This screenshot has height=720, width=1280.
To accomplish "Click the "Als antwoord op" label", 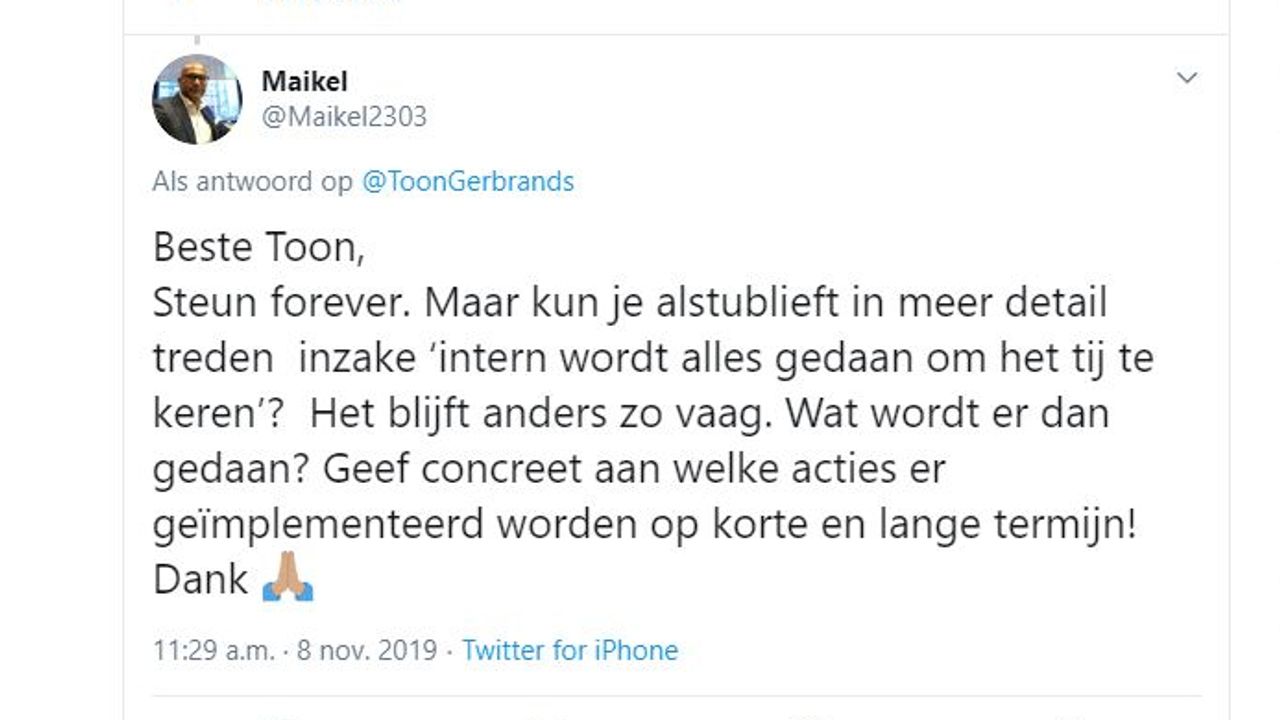I will (x=252, y=182).
